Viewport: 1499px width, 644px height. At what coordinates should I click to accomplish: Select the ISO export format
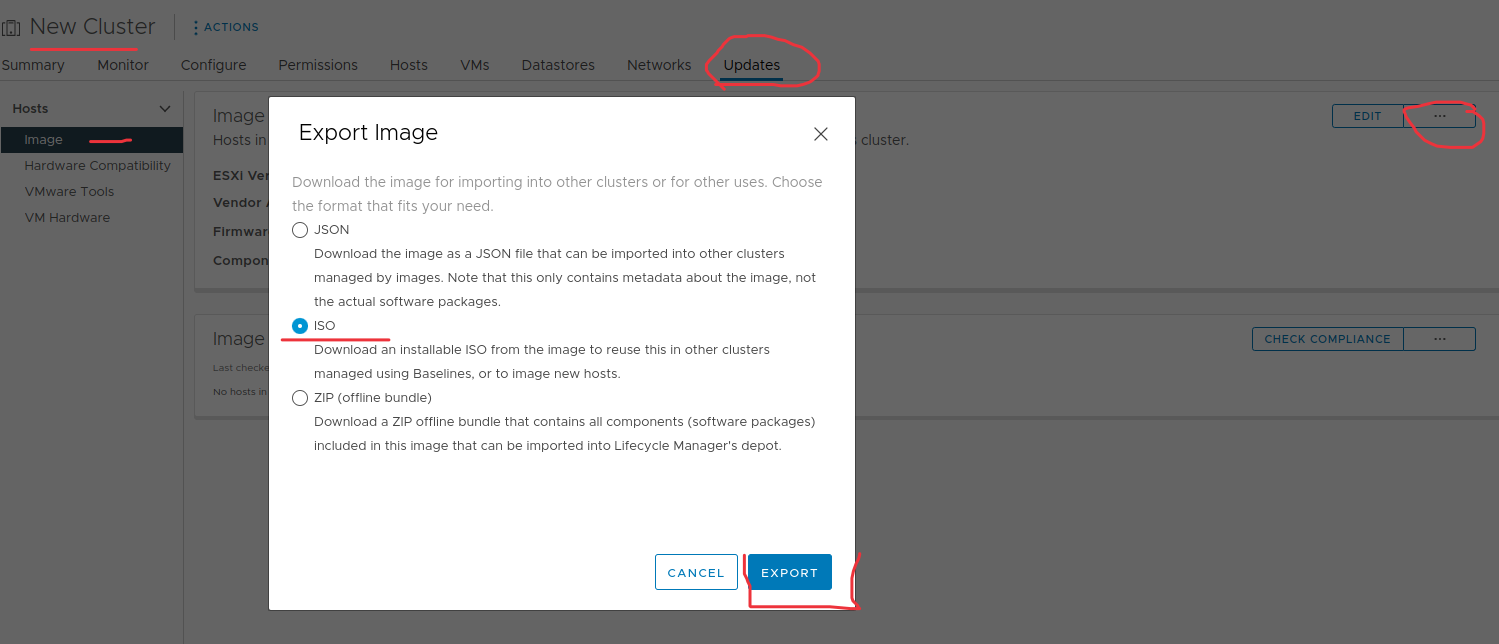pyautogui.click(x=300, y=325)
